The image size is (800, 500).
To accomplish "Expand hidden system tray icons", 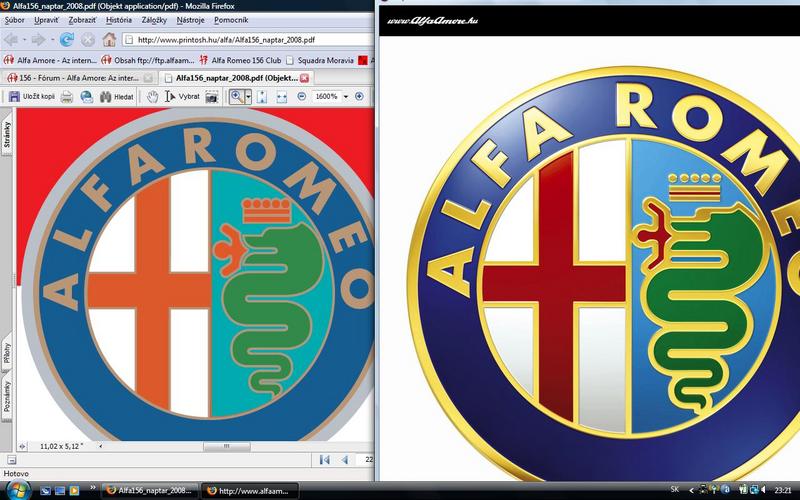I will pos(691,491).
